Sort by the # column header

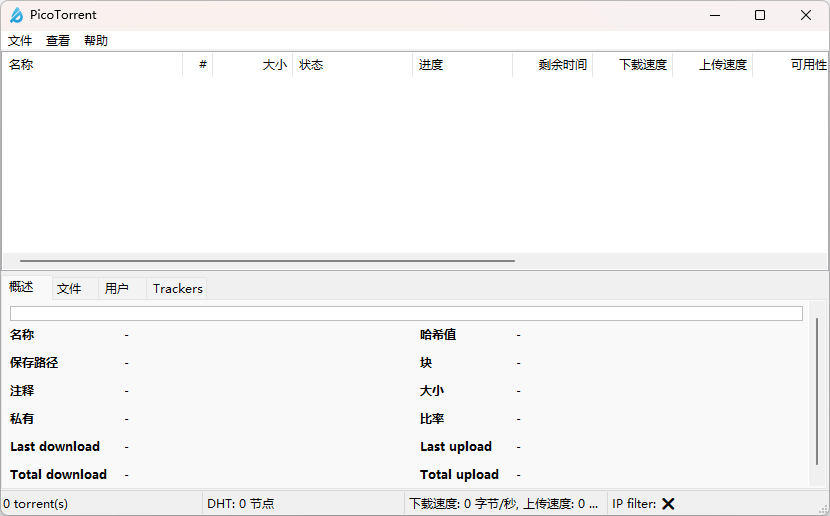(x=197, y=65)
